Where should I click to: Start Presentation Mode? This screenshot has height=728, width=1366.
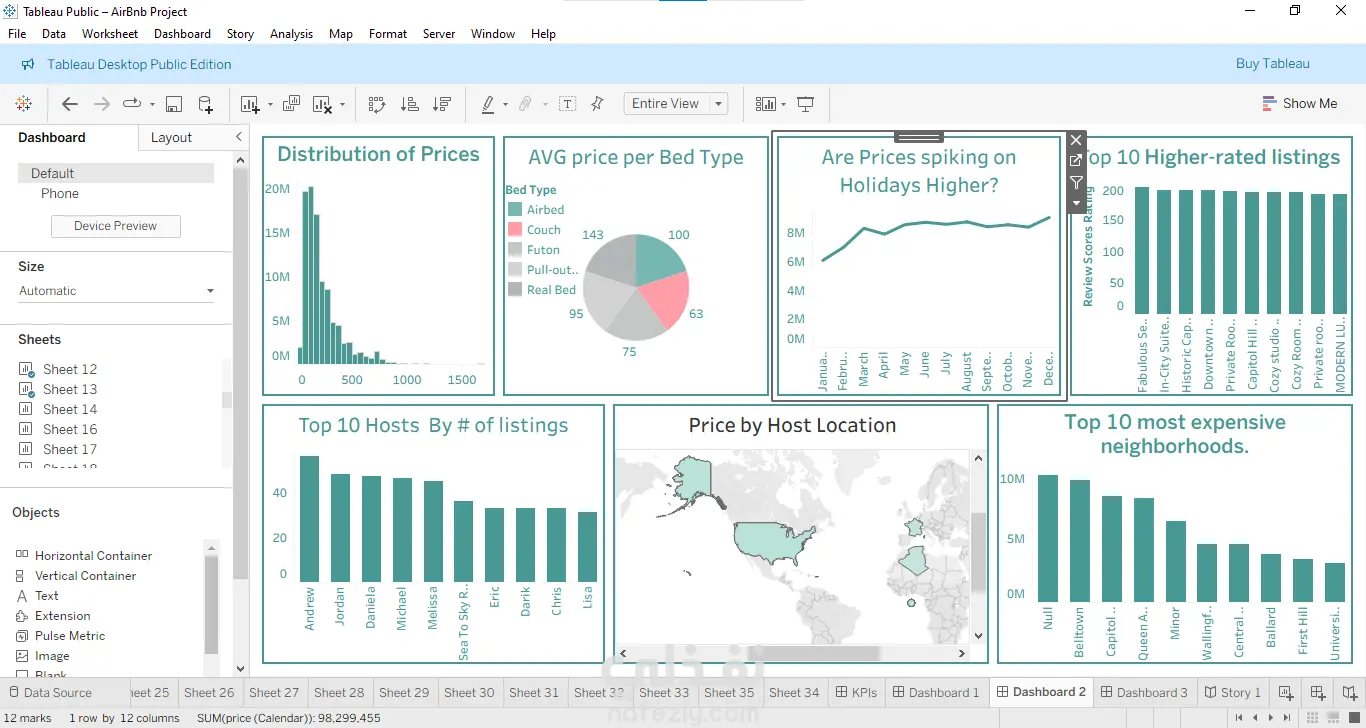point(805,104)
